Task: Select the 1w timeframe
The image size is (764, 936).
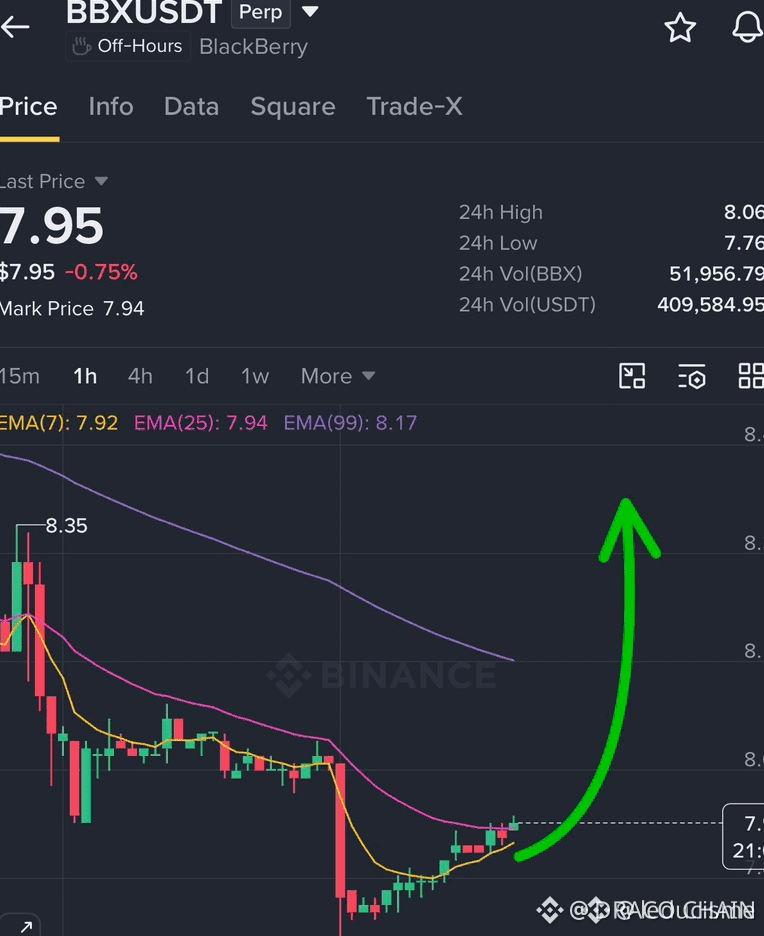Action: 255,377
